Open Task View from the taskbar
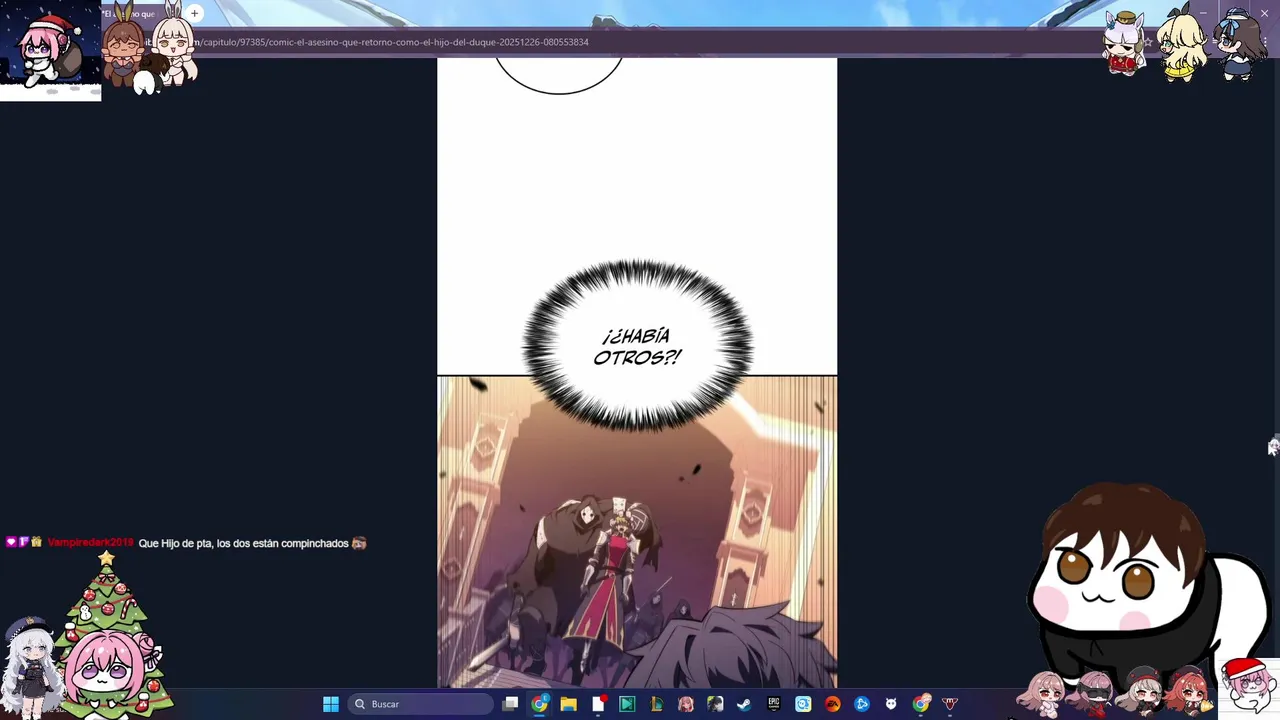1280x720 pixels. (x=510, y=704)
